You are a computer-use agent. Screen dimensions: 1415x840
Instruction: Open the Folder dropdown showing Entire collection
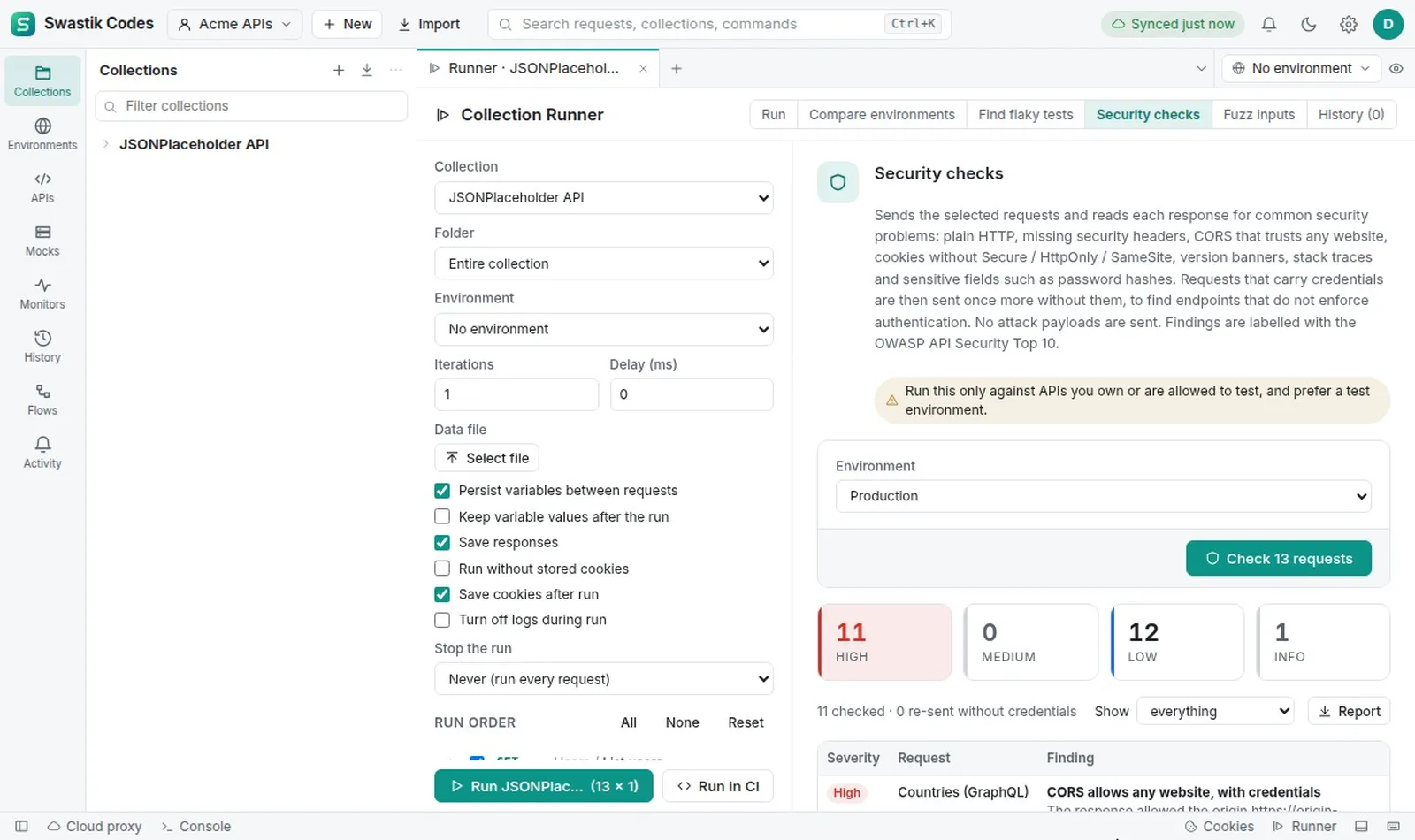click(604, 263)
